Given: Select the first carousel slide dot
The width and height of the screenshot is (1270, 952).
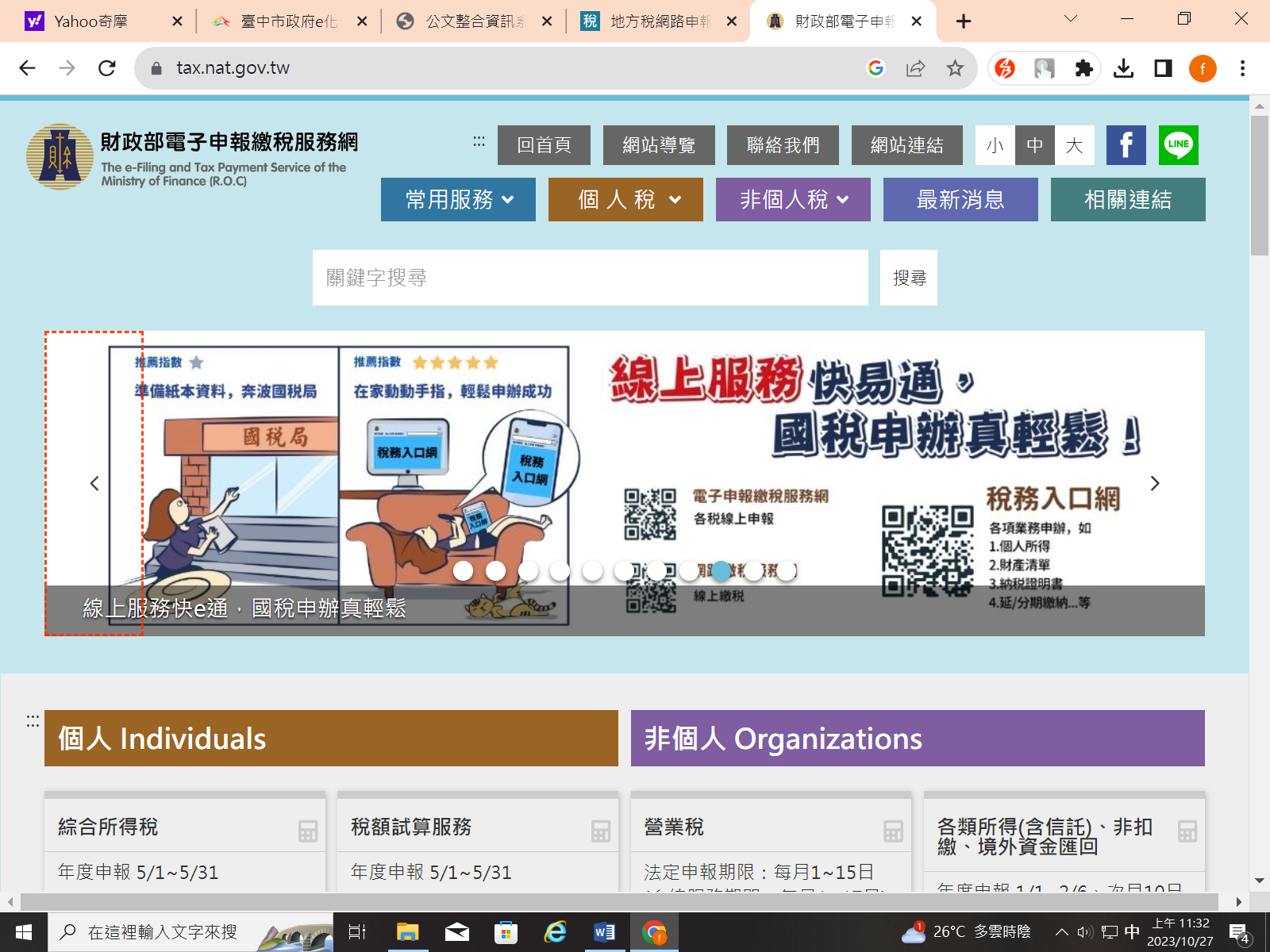Looking at the screenshot, I should (x=463, y=570).
